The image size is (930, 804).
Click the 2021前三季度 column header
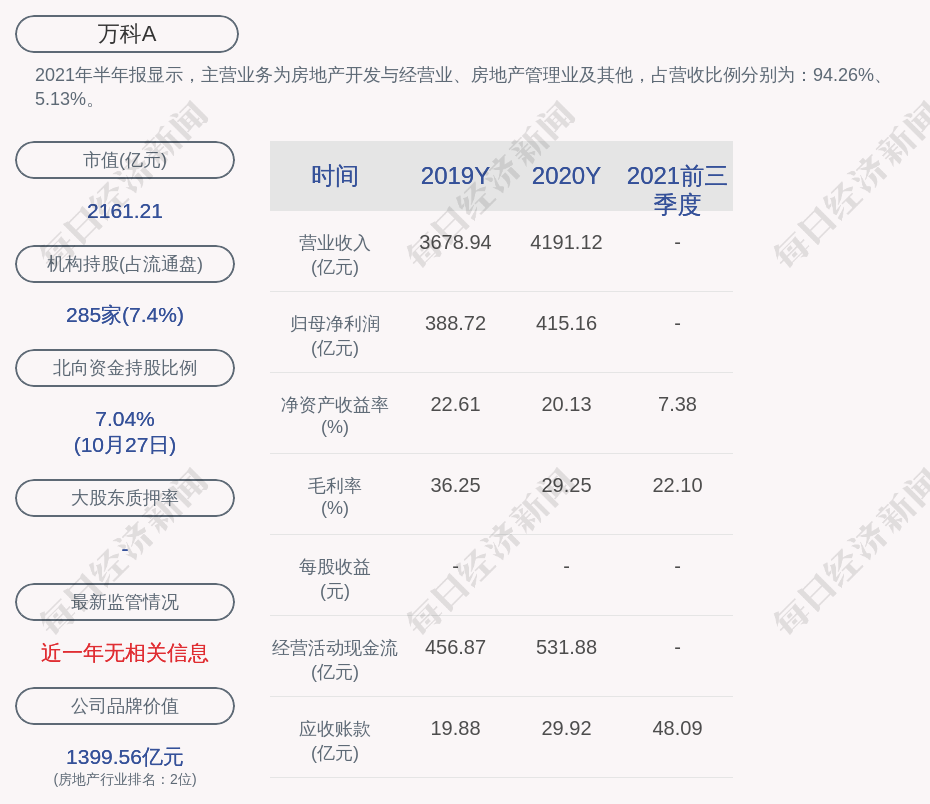tap(677, 190)
